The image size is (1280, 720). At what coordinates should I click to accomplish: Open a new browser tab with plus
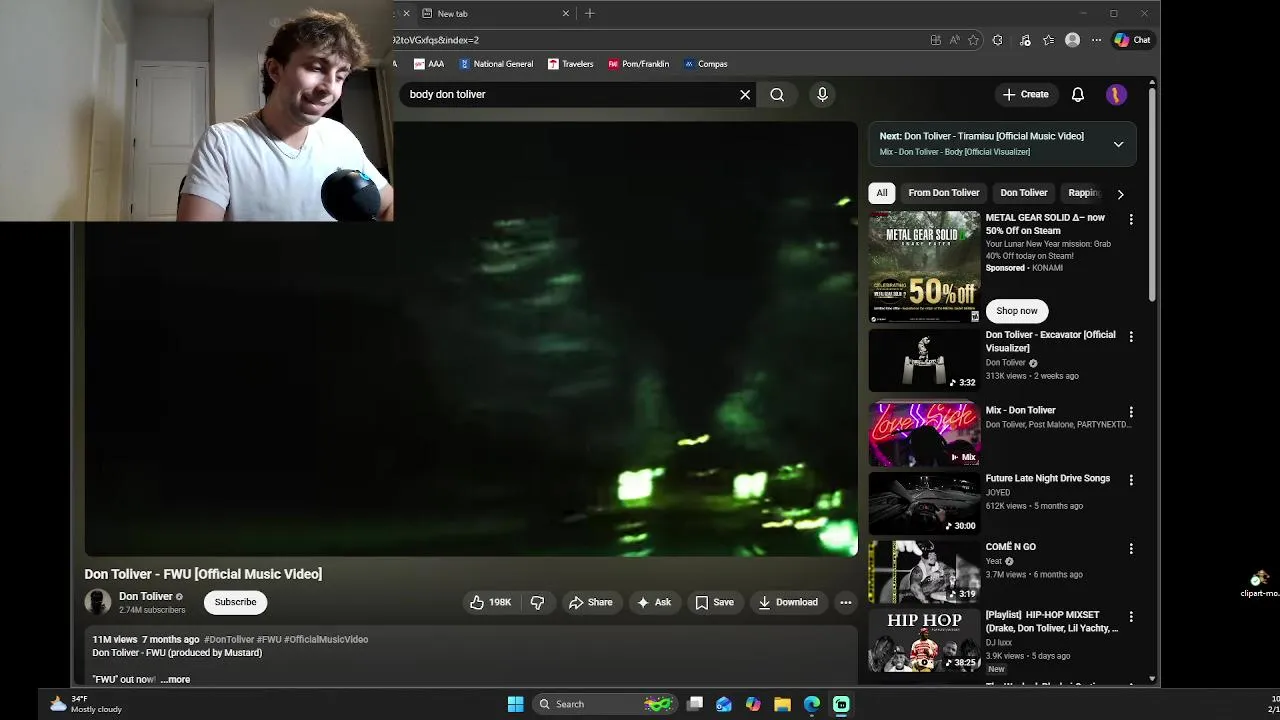590,13
